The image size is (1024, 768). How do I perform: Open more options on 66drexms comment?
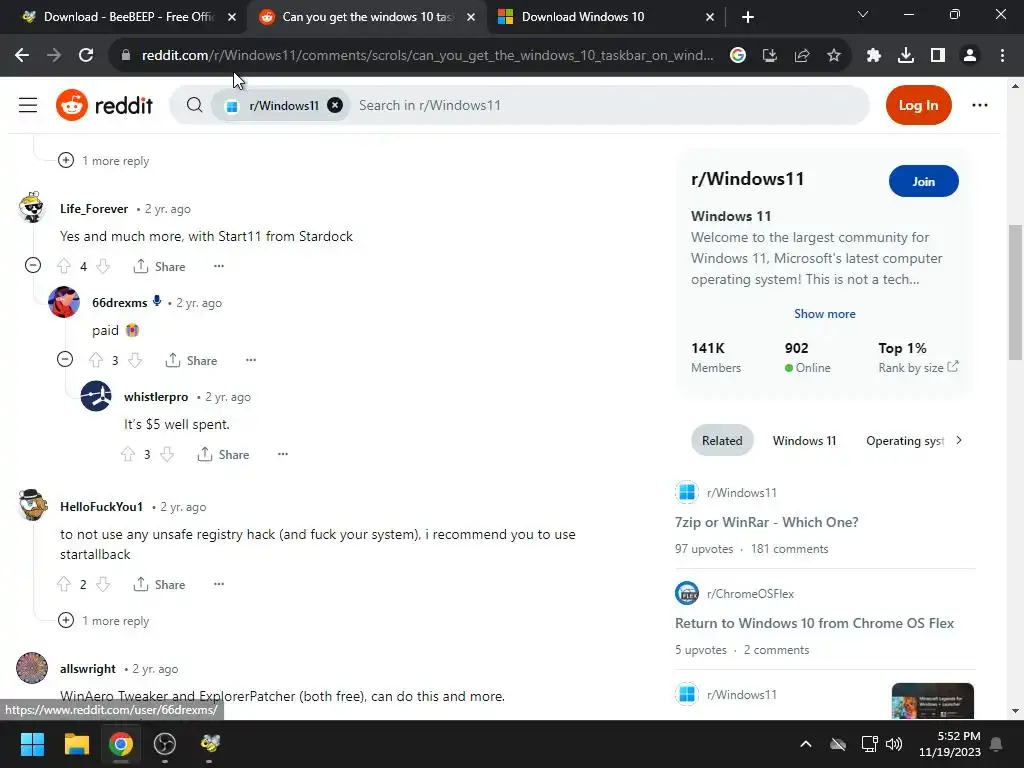click(251, 360)
